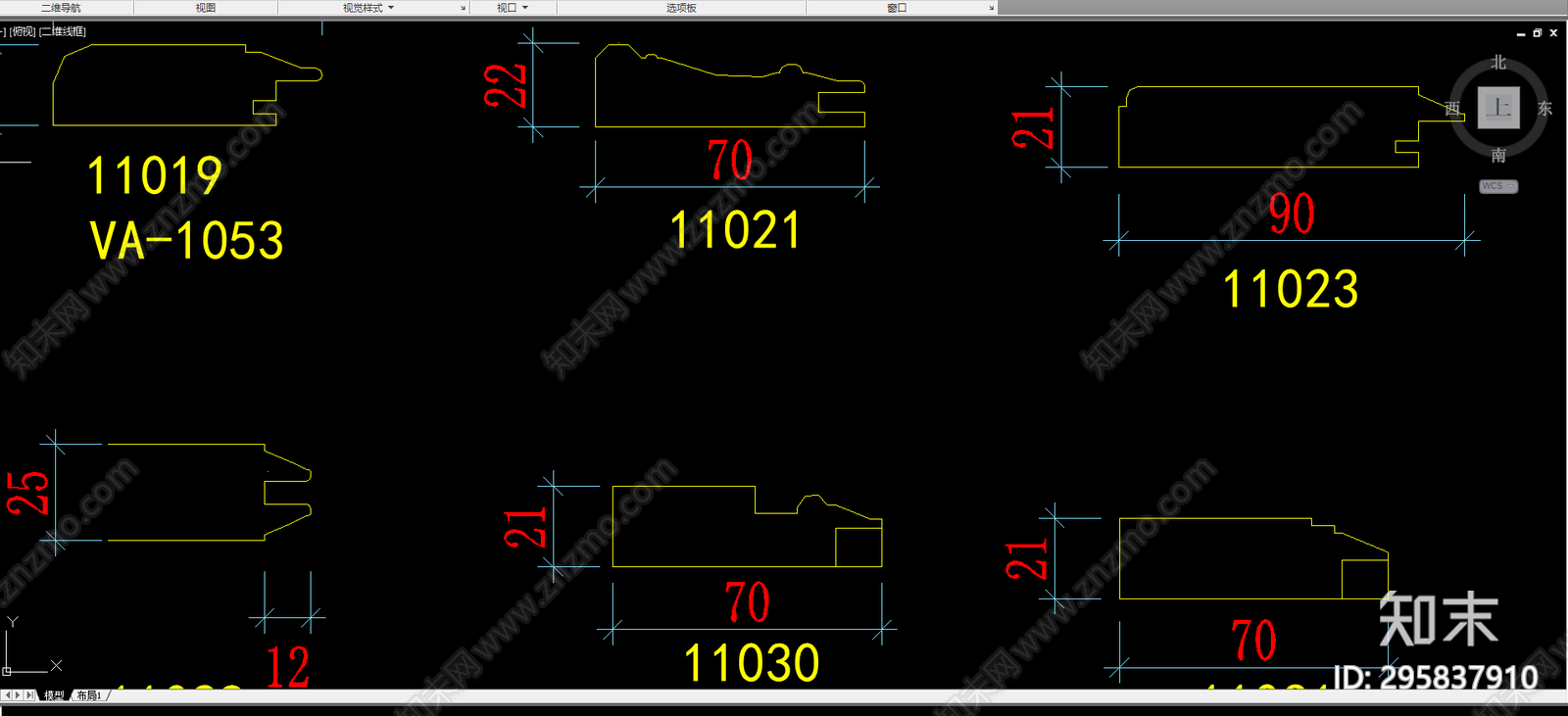Restore down the drawing window
Image resolution: width=1568 pixels, height=716 pixels.
pos(1538,32)
